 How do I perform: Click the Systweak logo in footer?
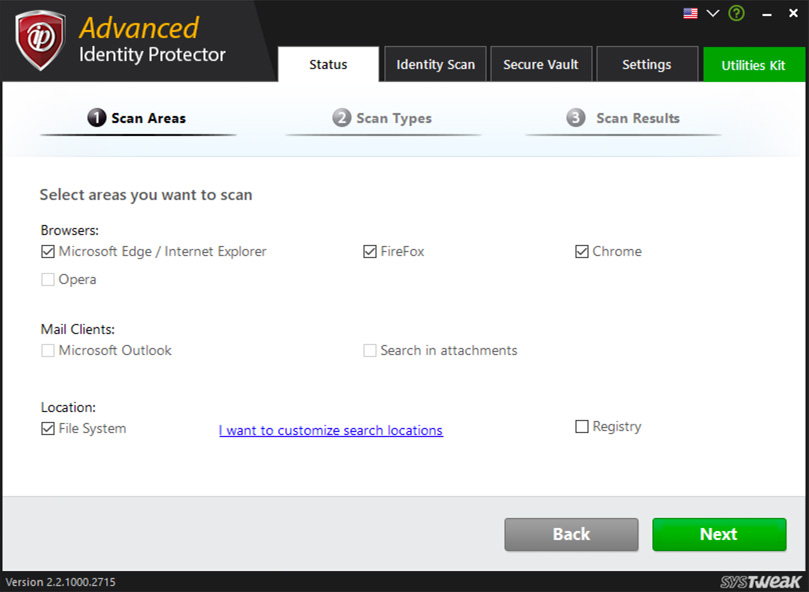click(761, 582)
